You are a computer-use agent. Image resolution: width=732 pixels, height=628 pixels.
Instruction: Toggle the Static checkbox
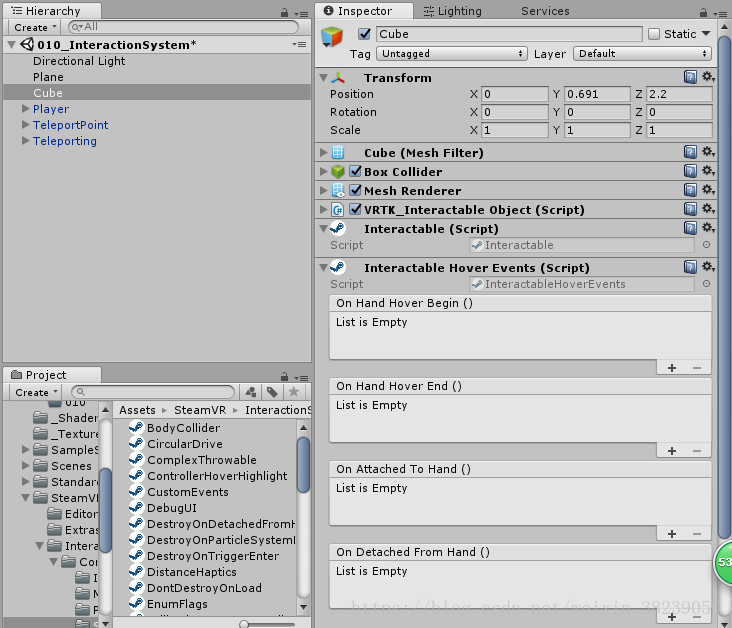click(654, 34)
